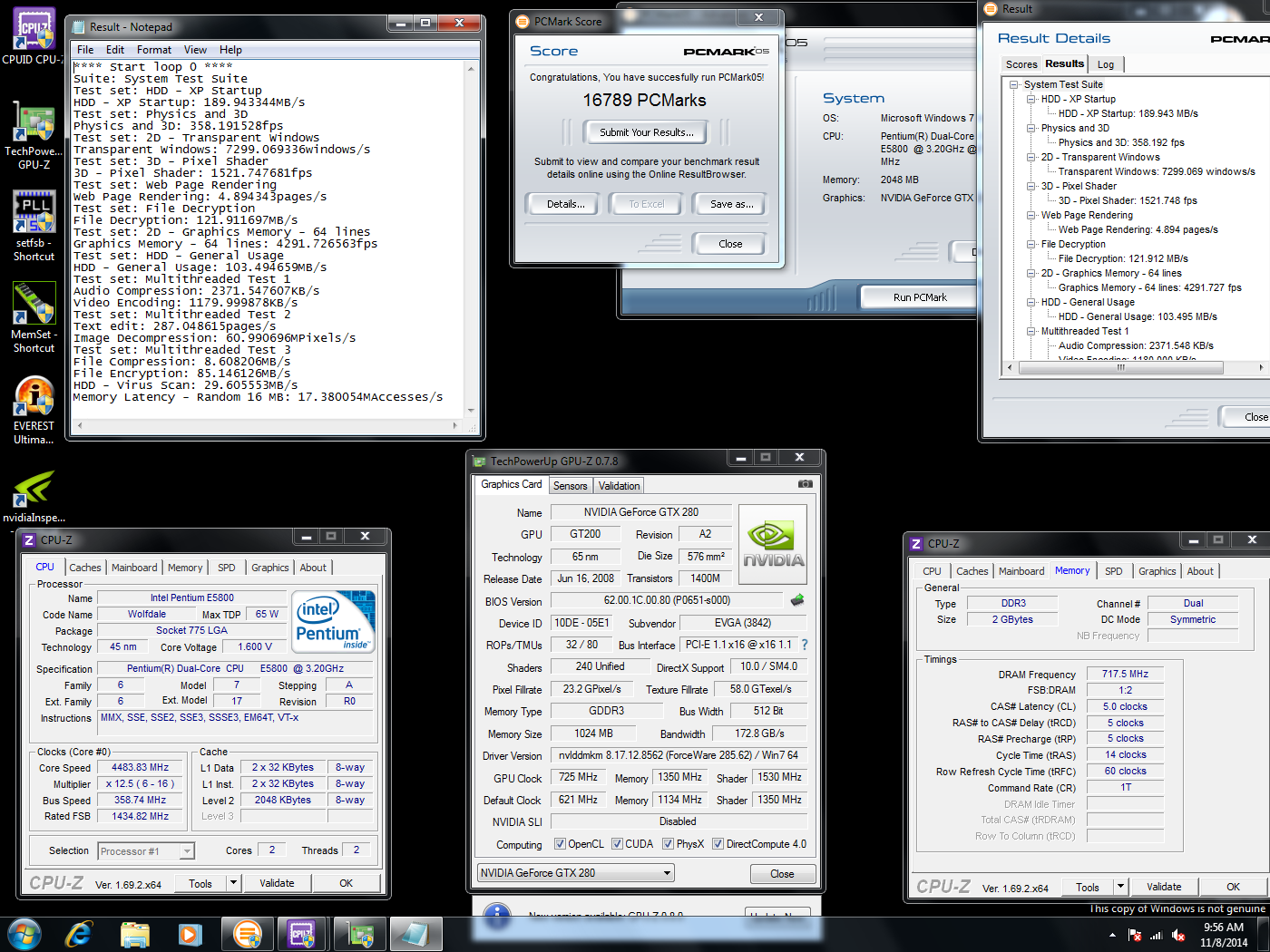
Task: Collapse the Physics and 3D node
Action: point(1031,128)
